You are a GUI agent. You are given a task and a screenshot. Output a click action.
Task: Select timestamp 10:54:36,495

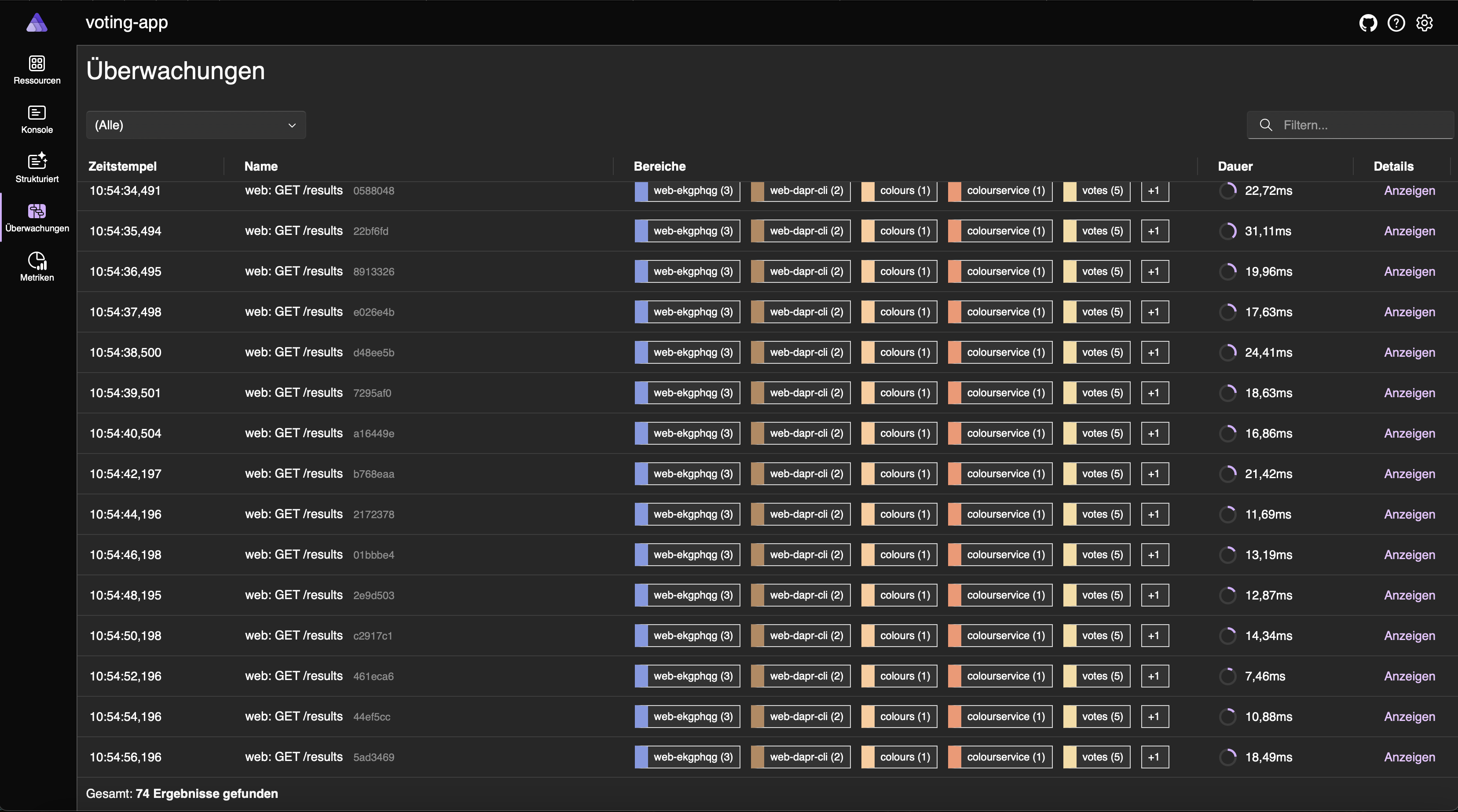pos(125,271)
